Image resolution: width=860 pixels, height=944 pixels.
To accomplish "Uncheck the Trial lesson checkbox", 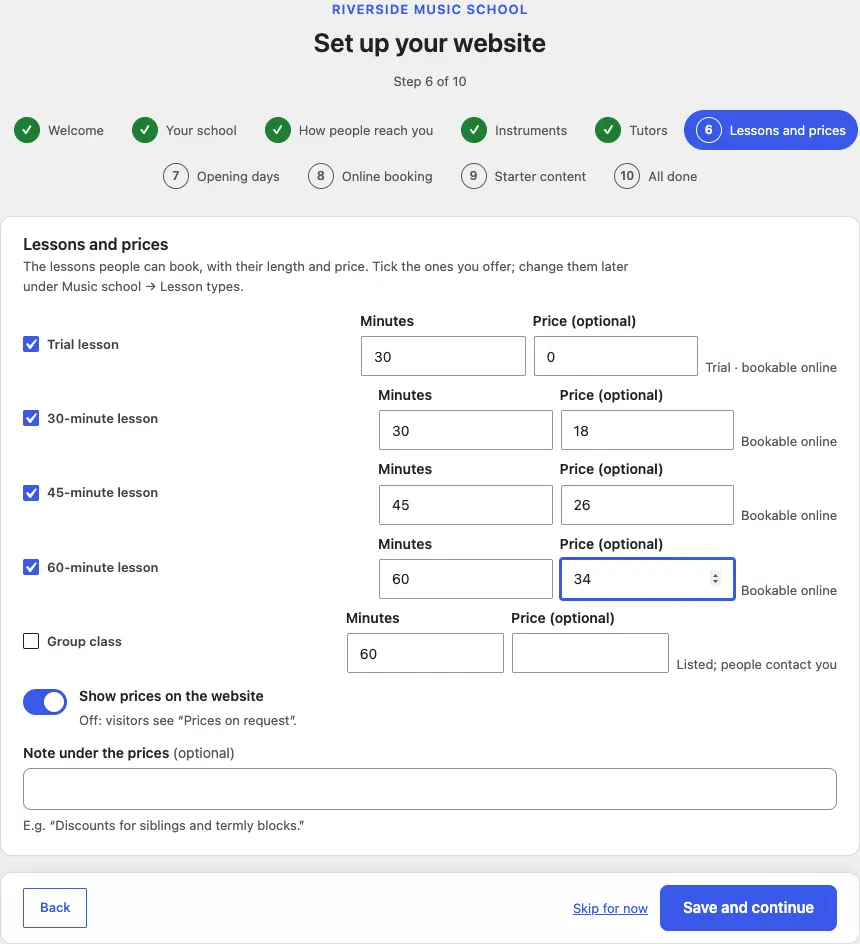I will coord(31,344).
